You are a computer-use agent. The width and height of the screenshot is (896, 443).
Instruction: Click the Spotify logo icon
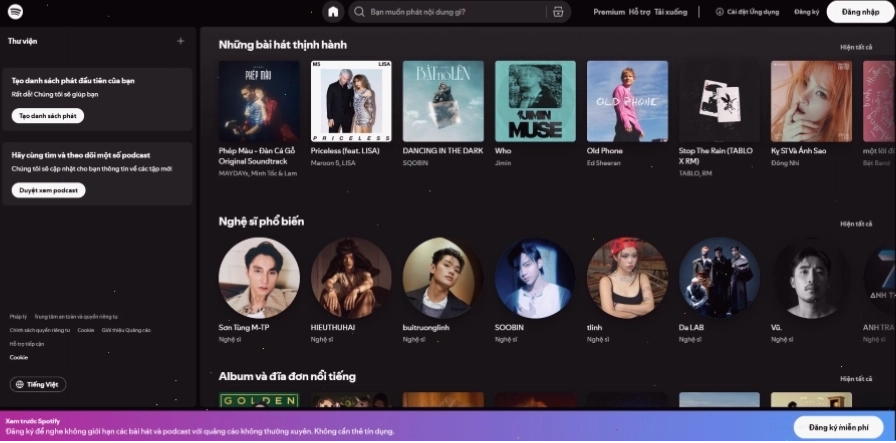click(15, 11)
